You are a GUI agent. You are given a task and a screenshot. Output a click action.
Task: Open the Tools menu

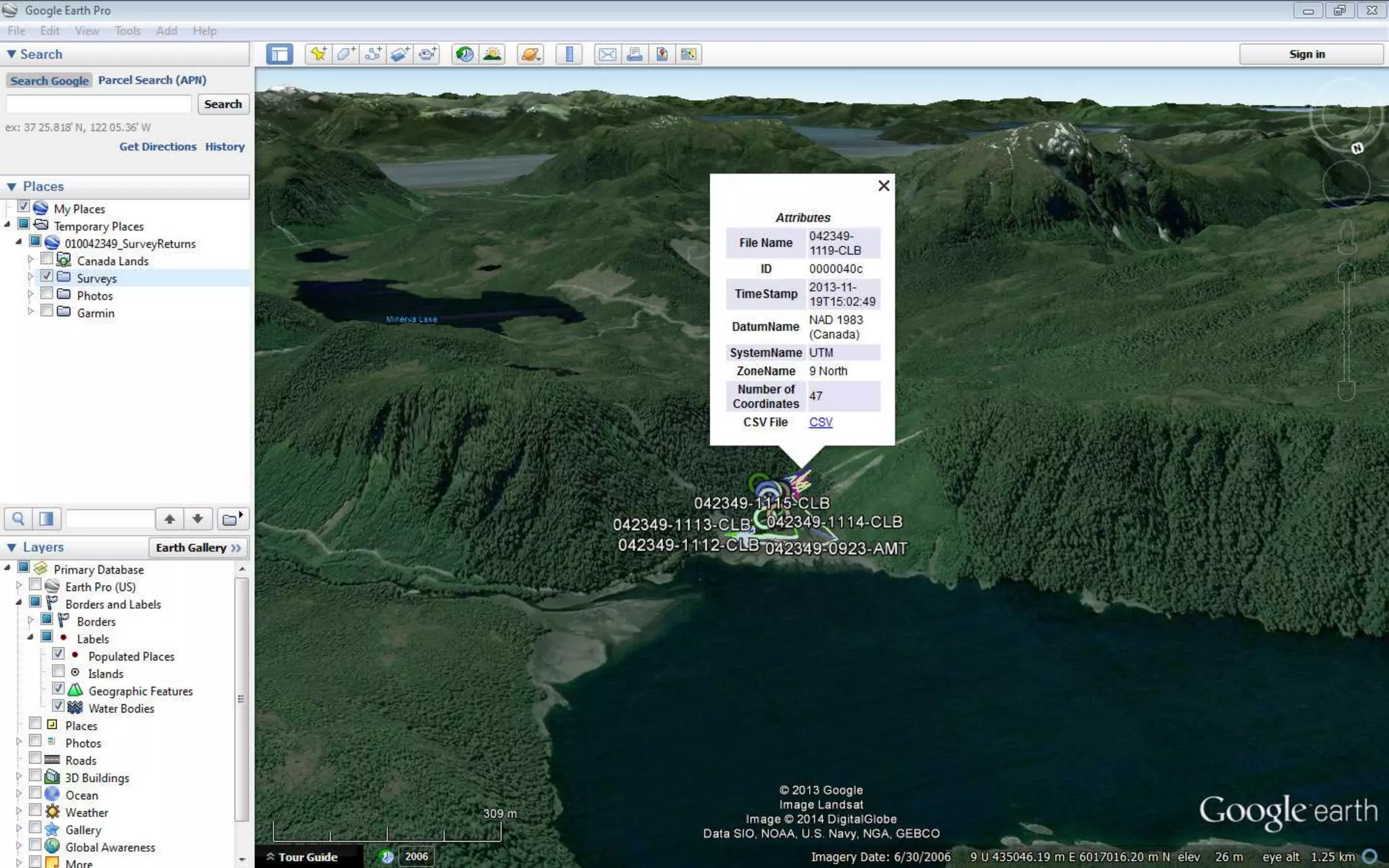128,31
